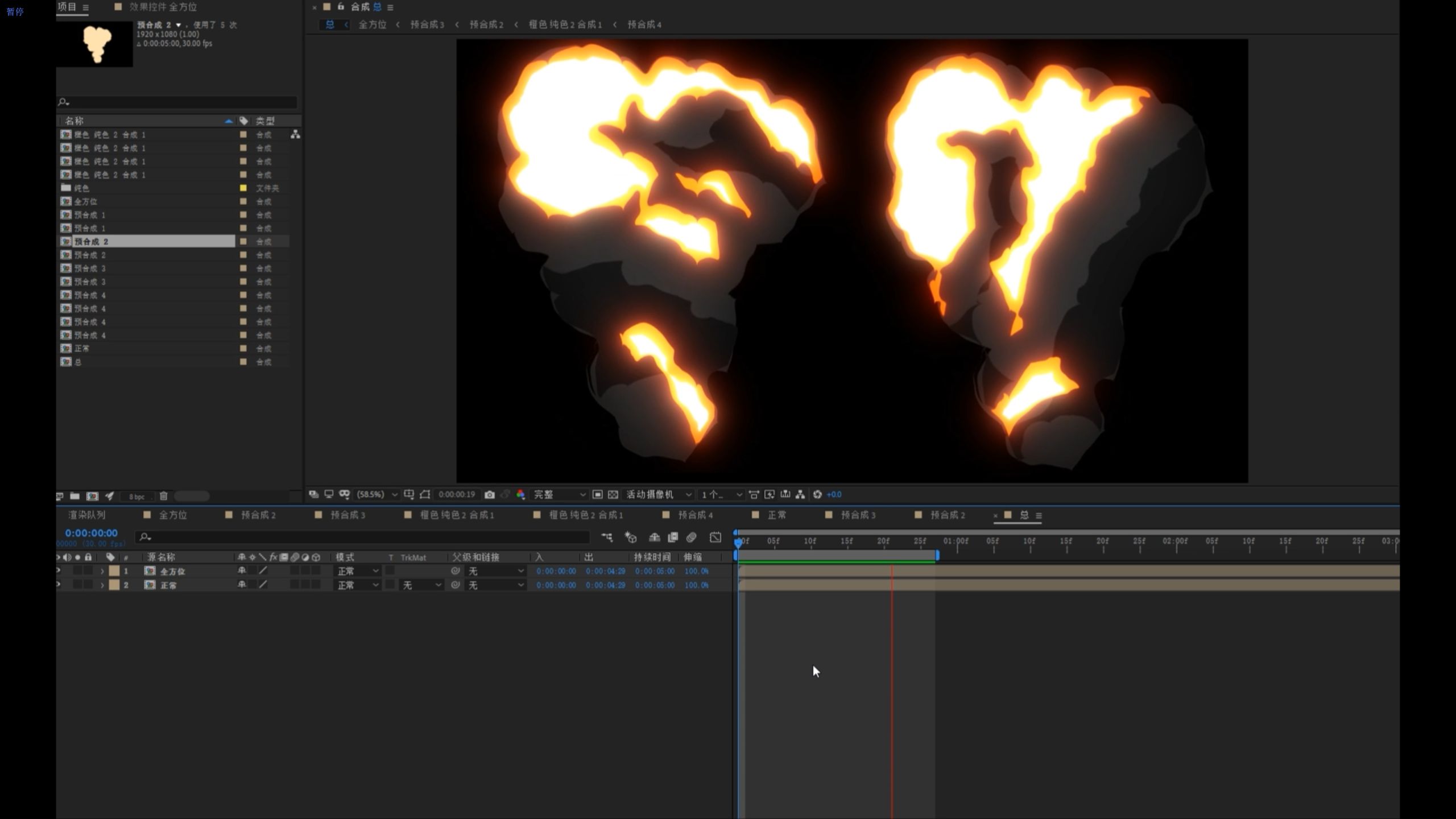1456x819 pixels.
Task: Toggle pixel aspect ratio correction icon
Action: point(754,494)
